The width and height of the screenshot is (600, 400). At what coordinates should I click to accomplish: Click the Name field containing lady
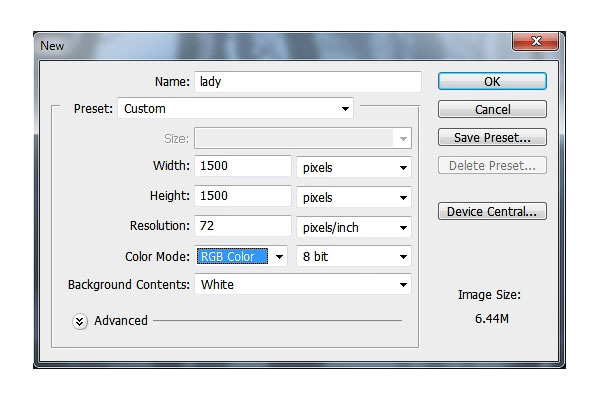[308, 82]
